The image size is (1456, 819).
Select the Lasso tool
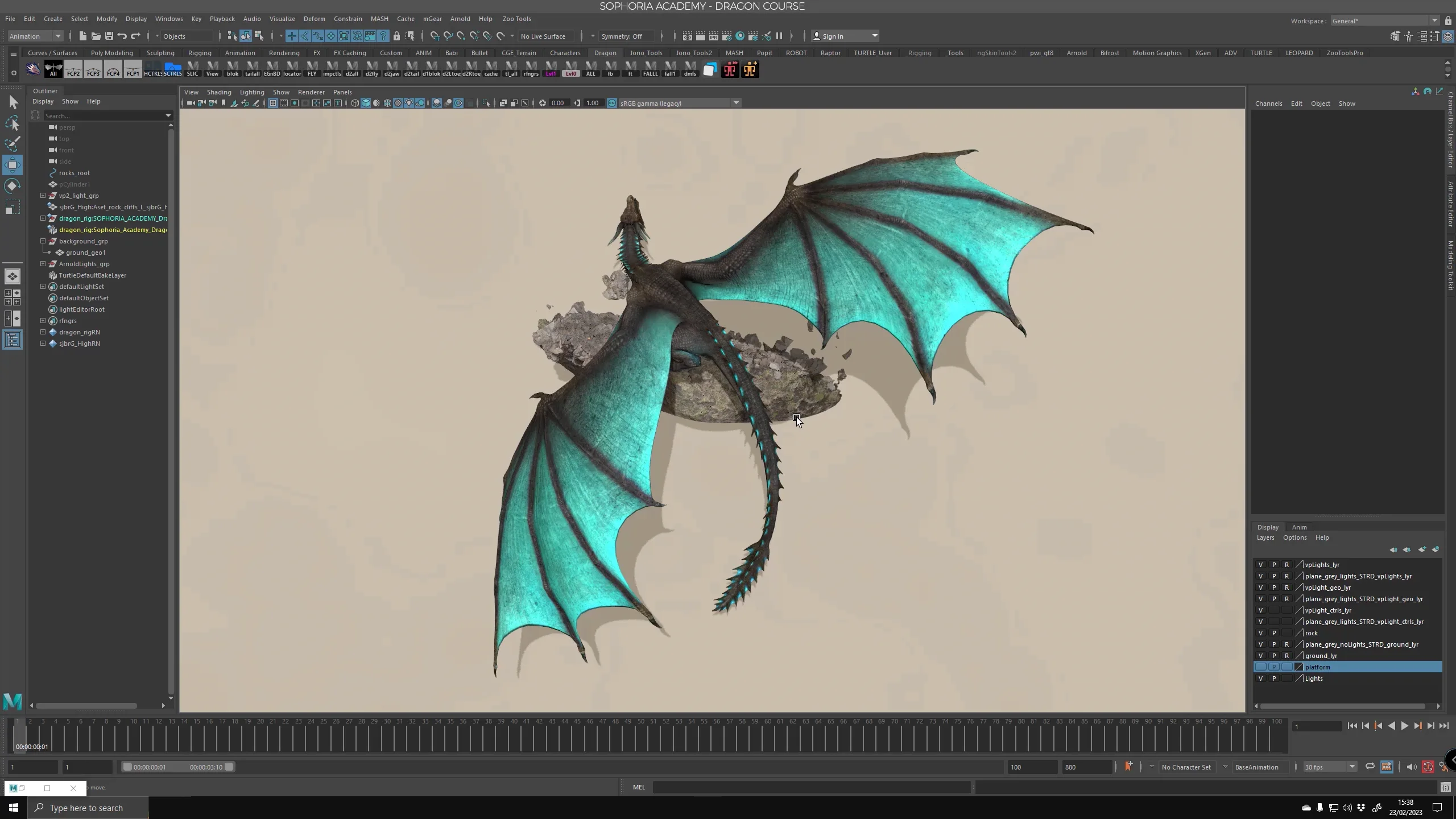[x=13, y=123]
